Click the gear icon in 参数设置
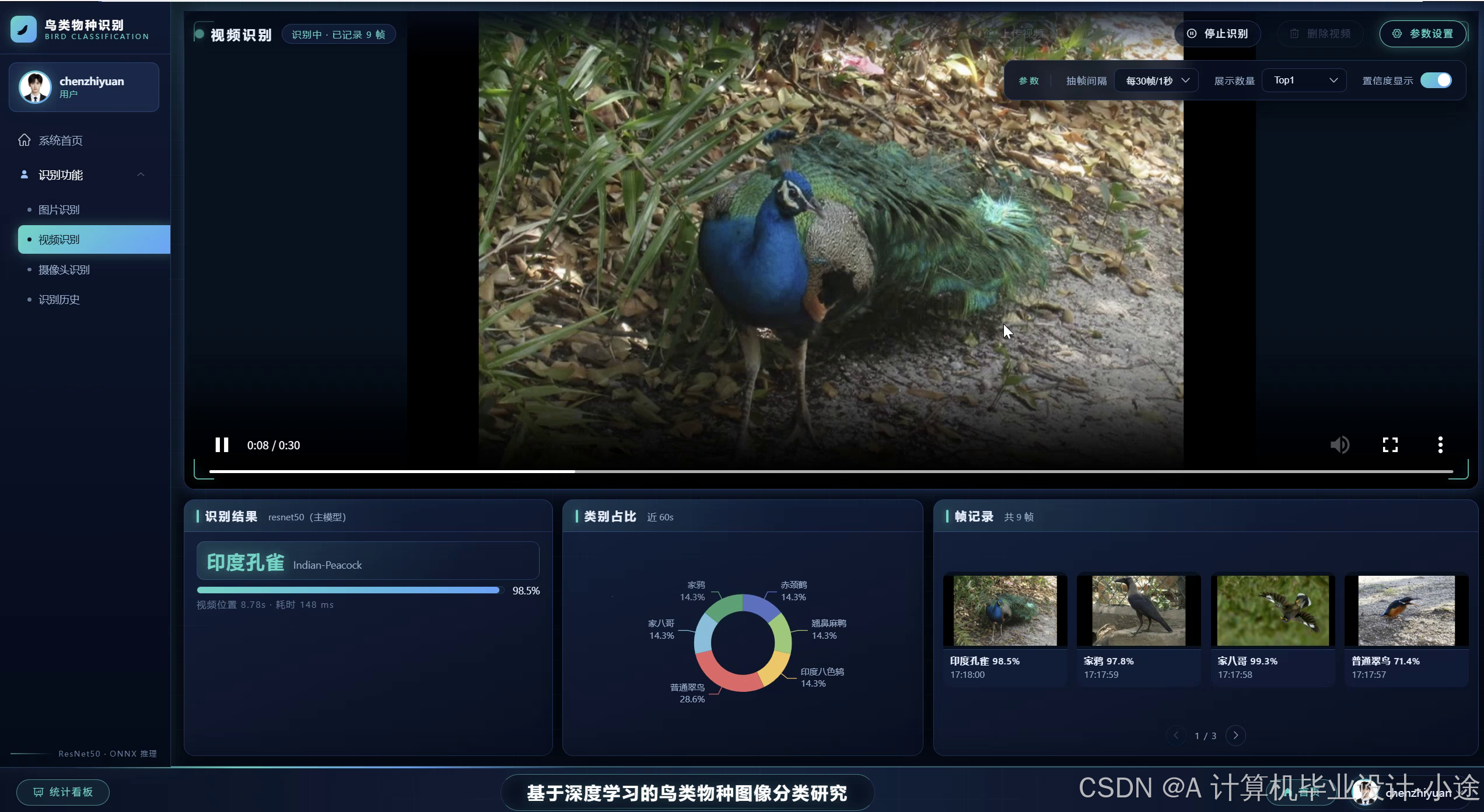This screenshot has width=1484, height=812. [x=1397, y=34]
